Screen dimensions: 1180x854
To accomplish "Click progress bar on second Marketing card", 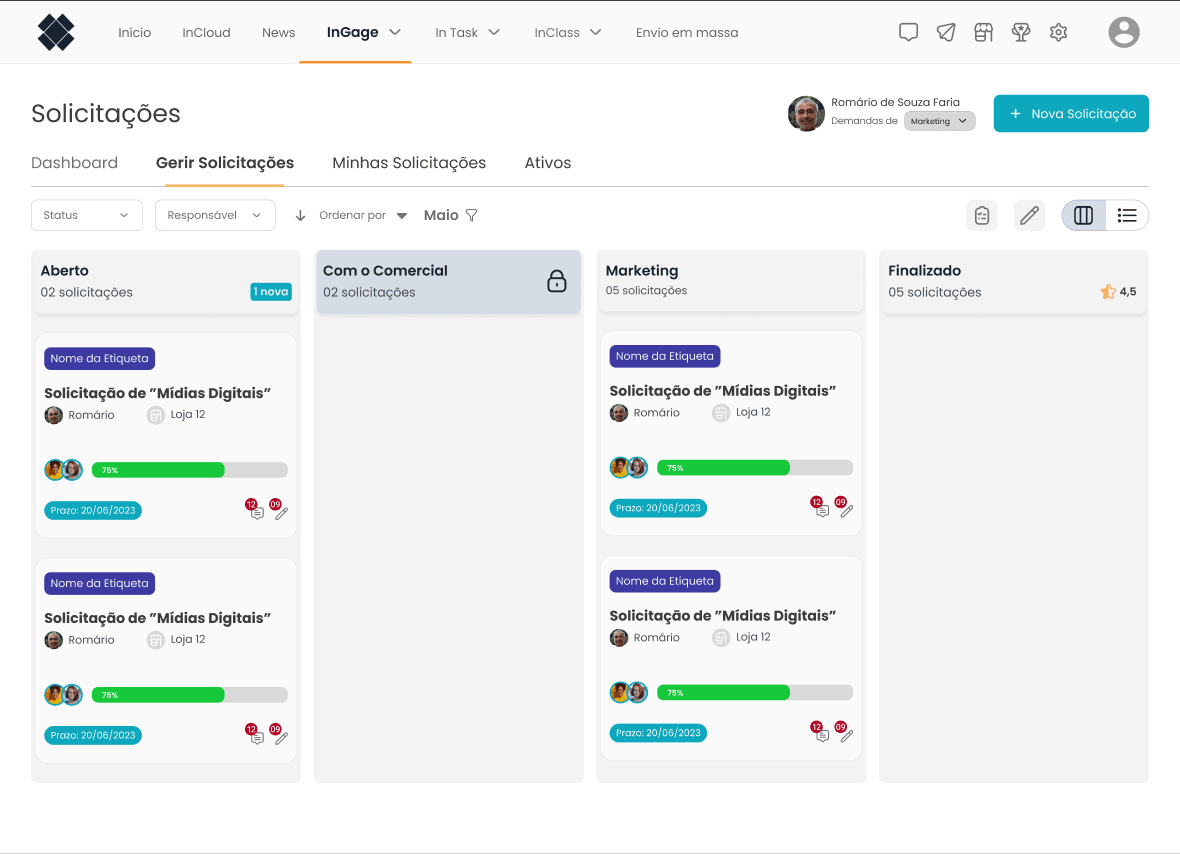I will (755, 692).
